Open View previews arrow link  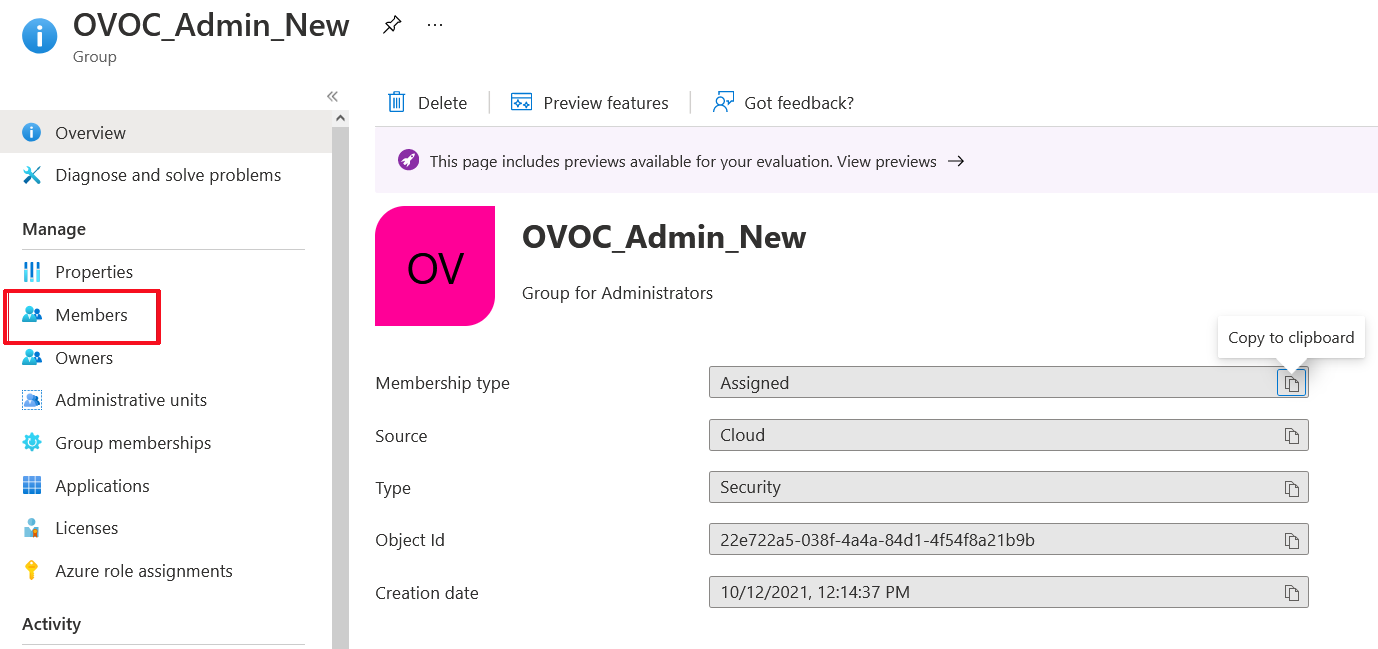(956, 162)
